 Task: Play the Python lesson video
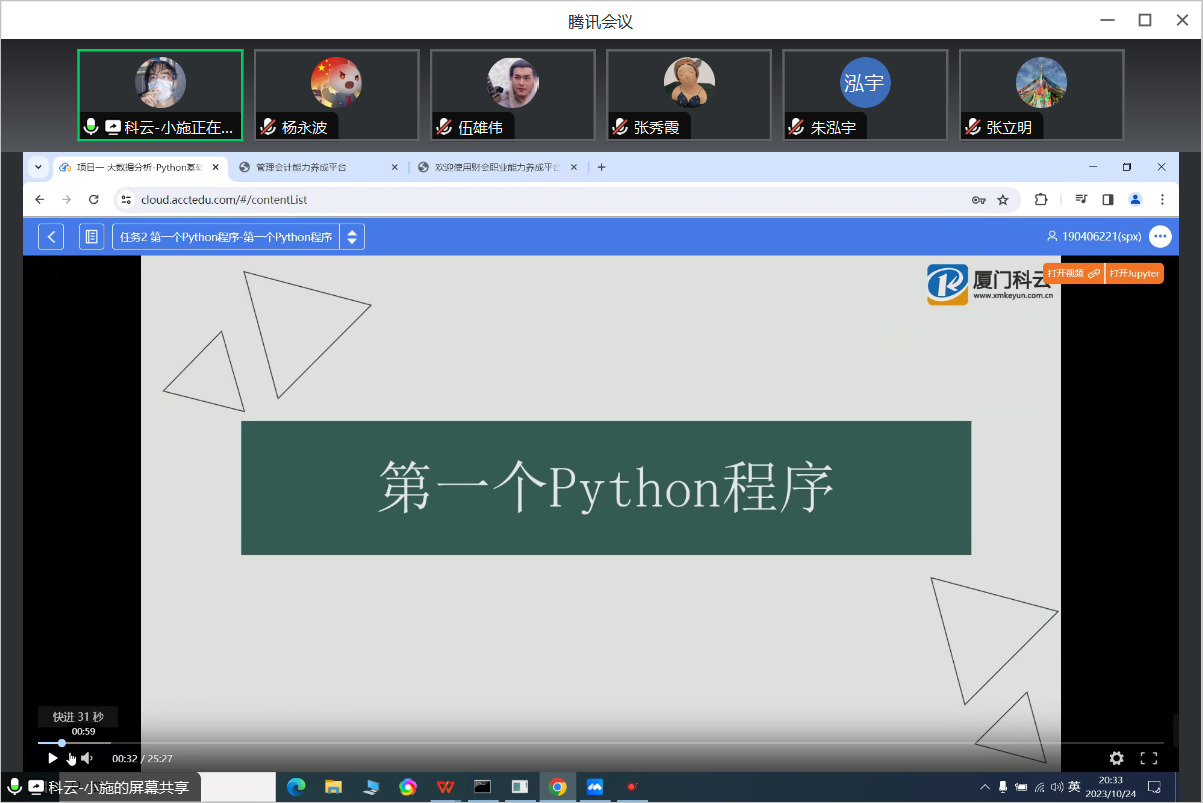(x=53, y=759)
